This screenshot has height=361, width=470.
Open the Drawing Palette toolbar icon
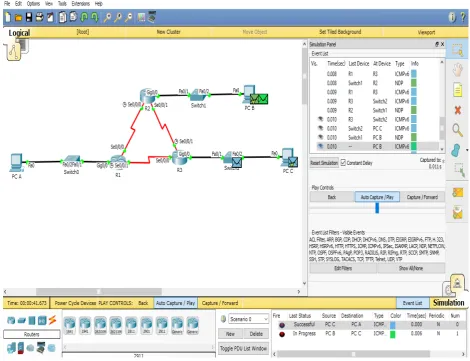pos(142,17)
